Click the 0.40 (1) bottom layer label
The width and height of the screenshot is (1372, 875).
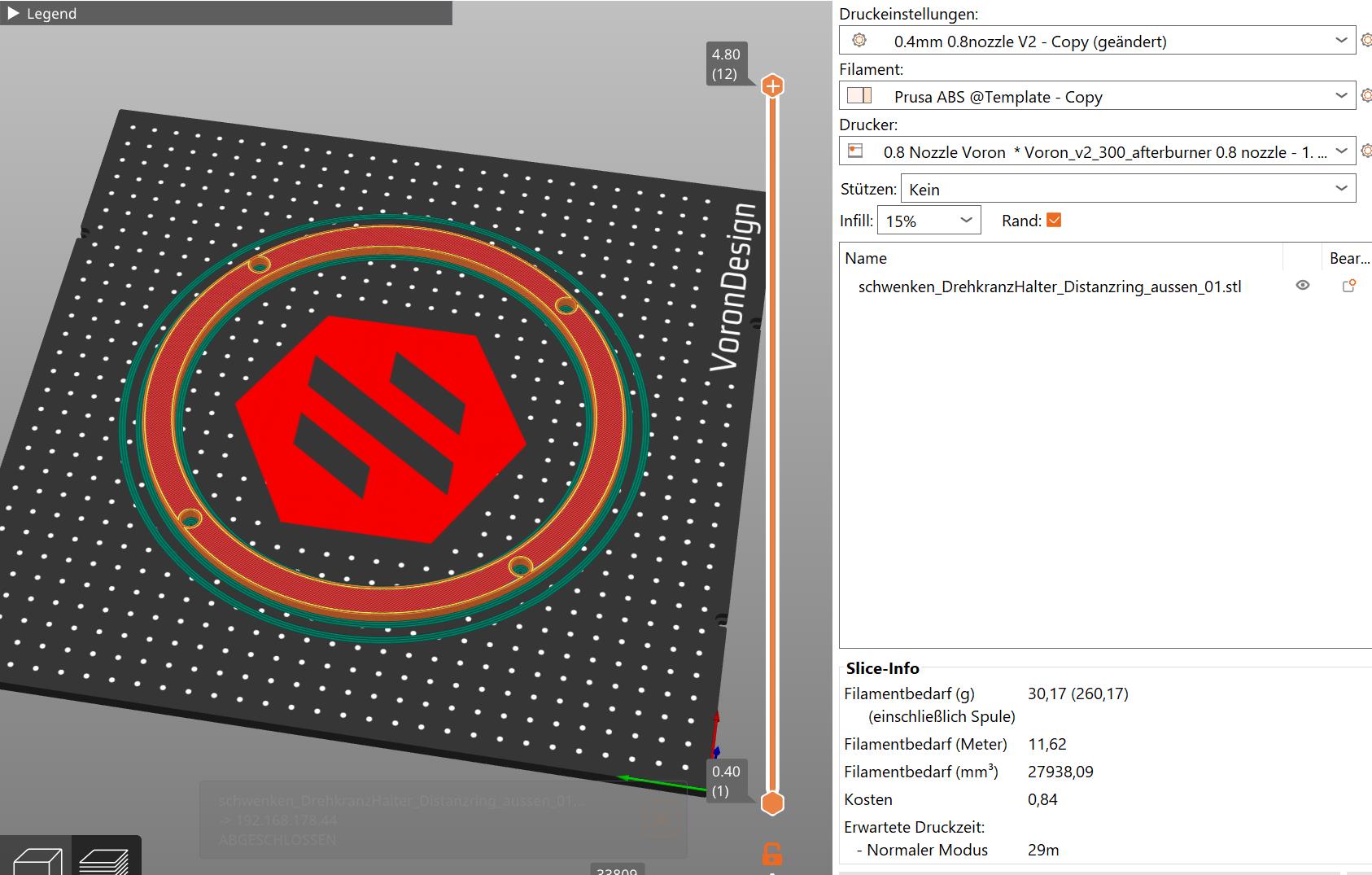coord(726,781)
